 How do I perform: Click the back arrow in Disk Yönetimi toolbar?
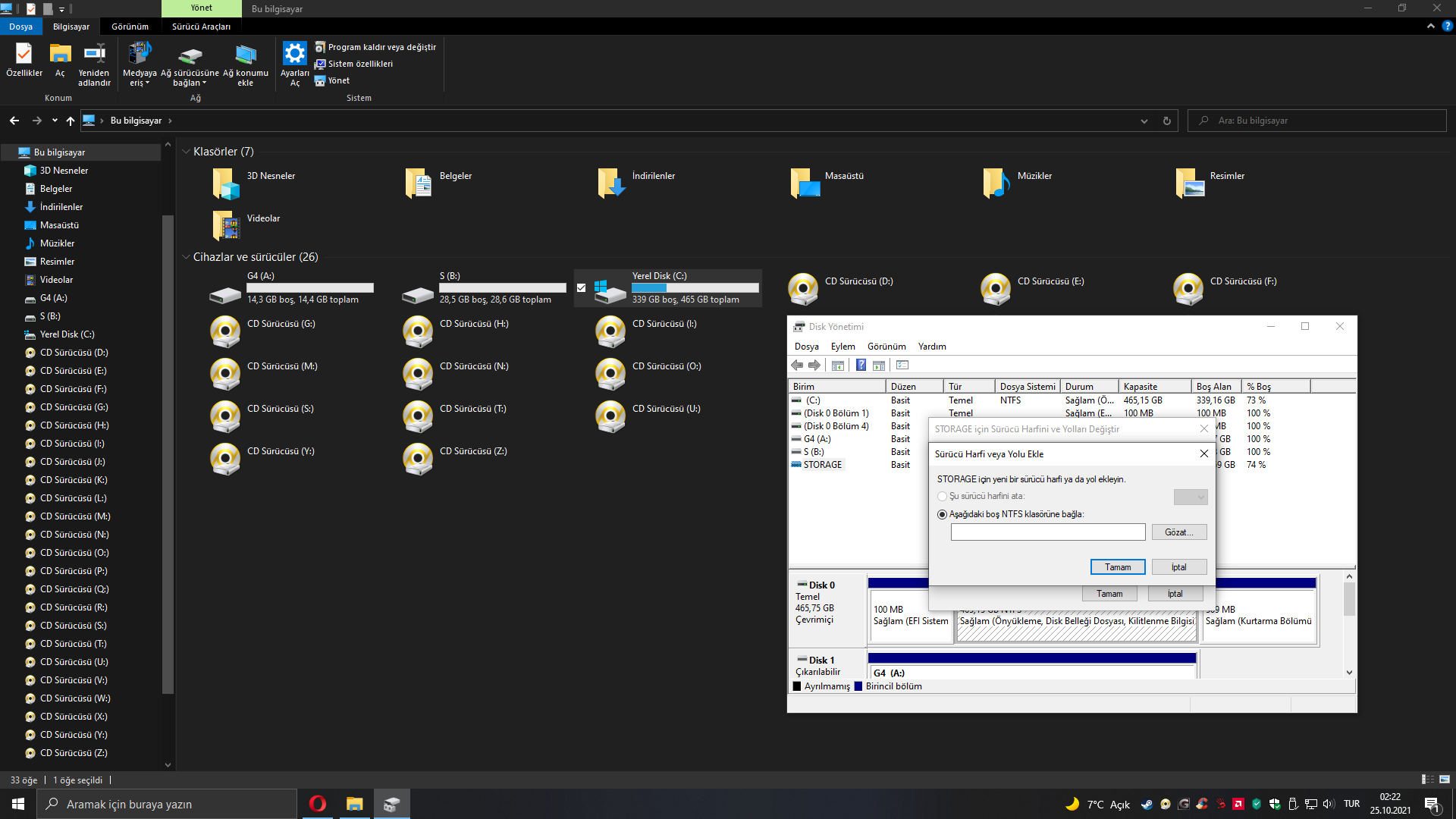point(797,366)
